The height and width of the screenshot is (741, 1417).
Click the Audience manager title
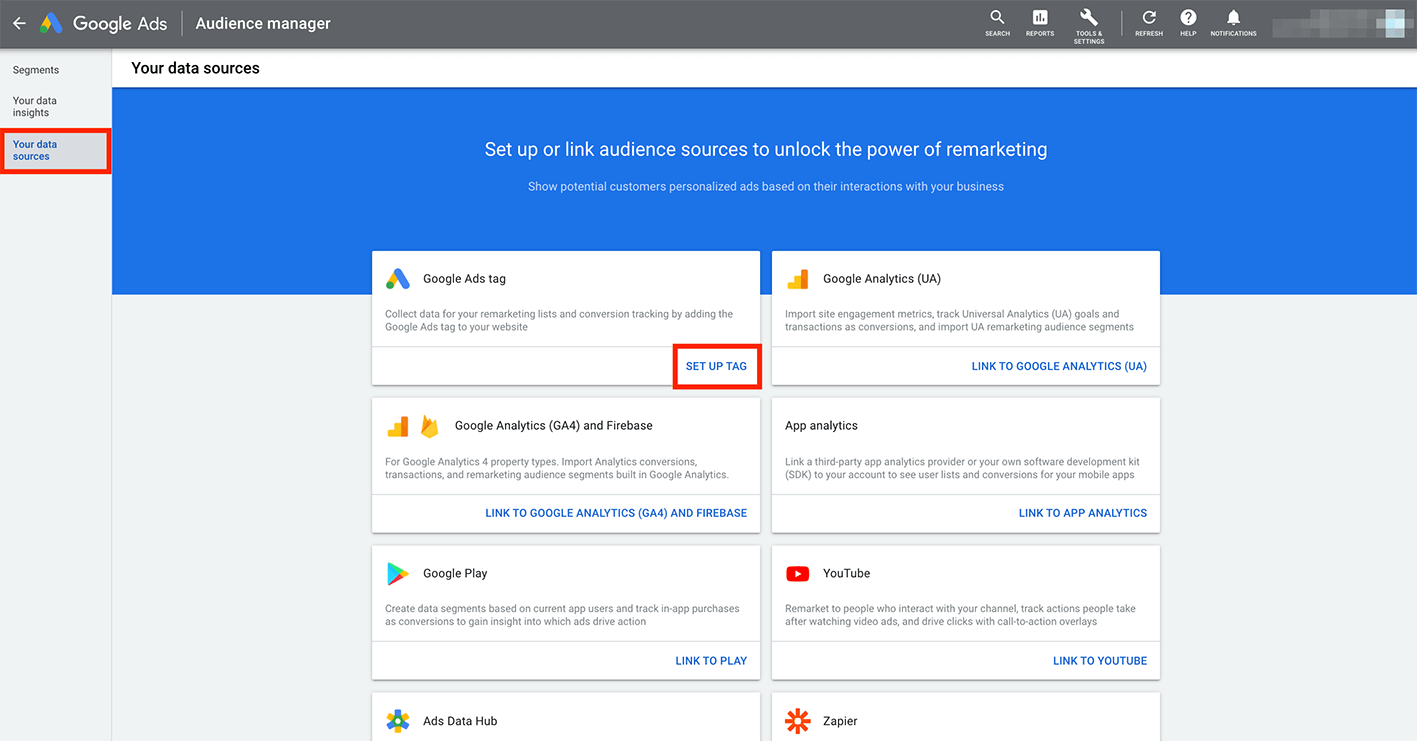click(x=263, y=23)
